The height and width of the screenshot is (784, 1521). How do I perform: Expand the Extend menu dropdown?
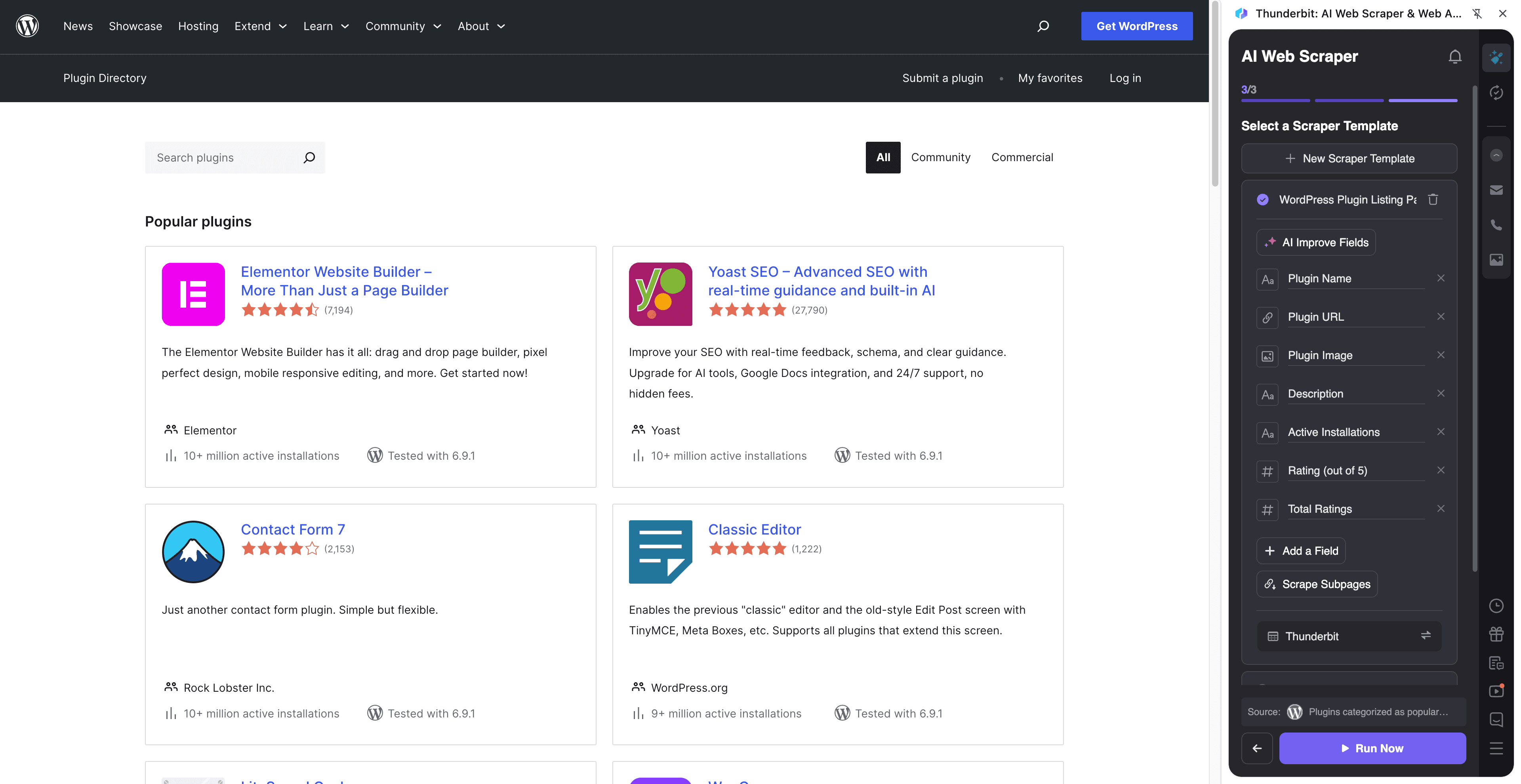(260, 26)
